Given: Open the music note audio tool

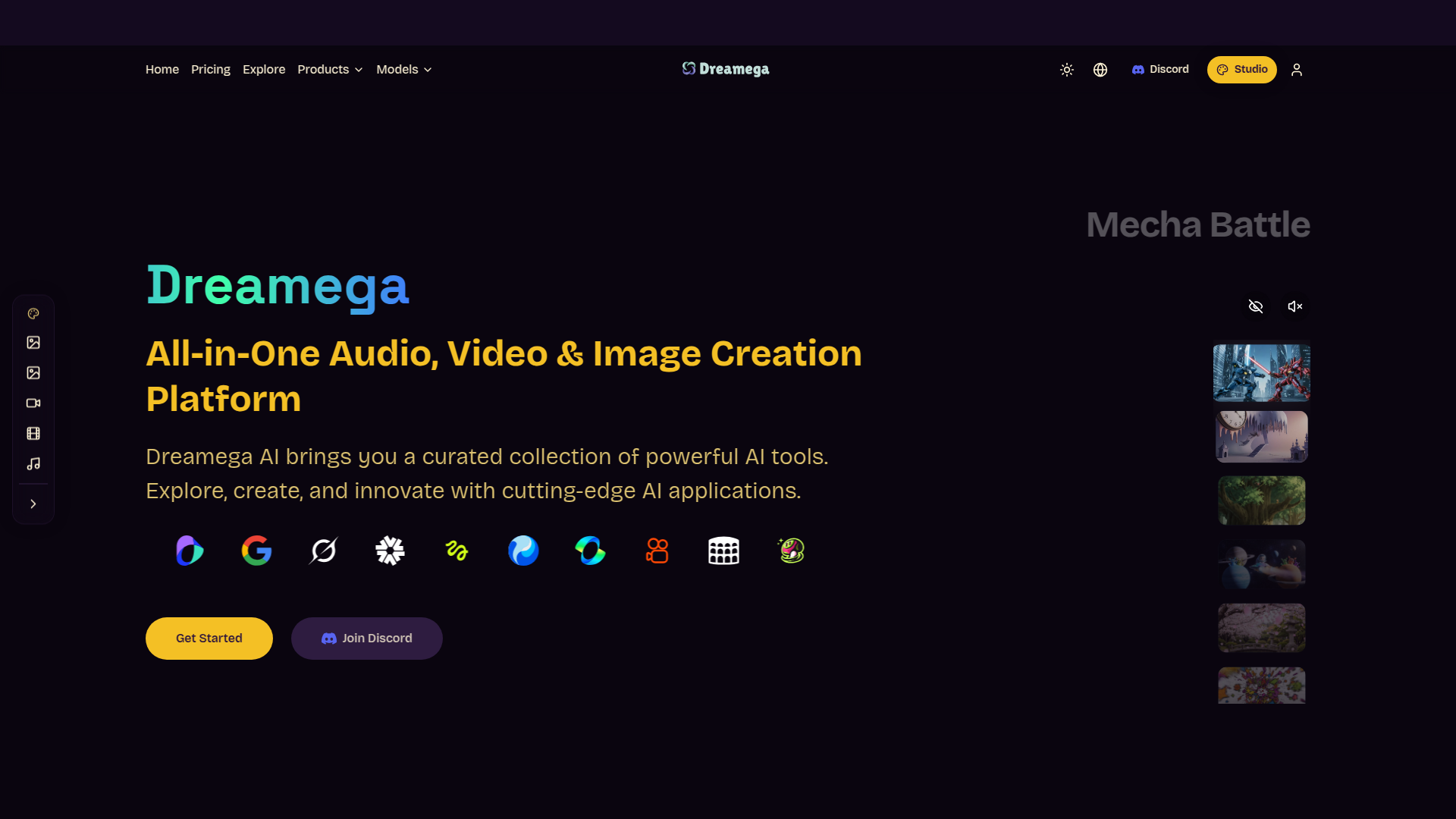Looking at the screenshot, I should point(33,463).
